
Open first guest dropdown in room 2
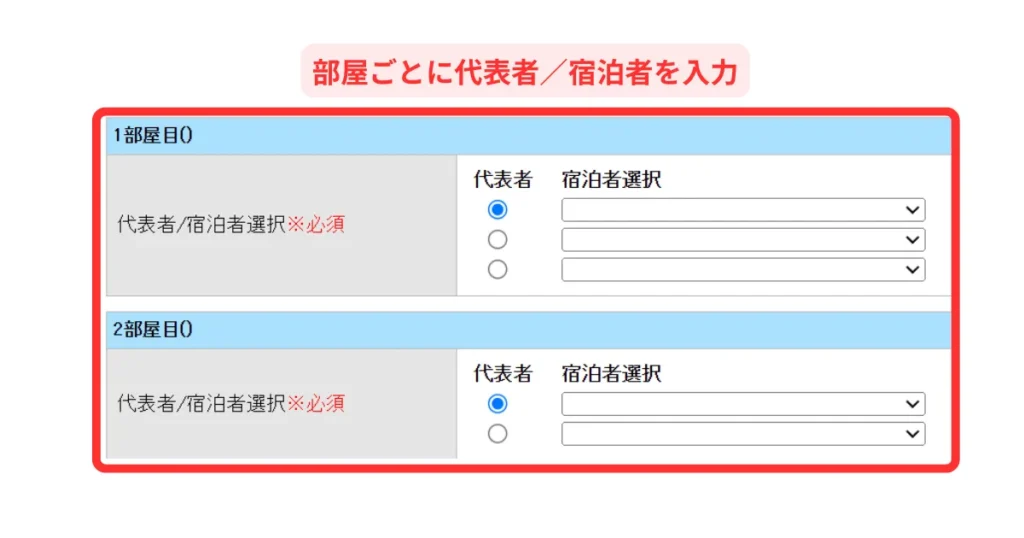click(x=743, y=404)
